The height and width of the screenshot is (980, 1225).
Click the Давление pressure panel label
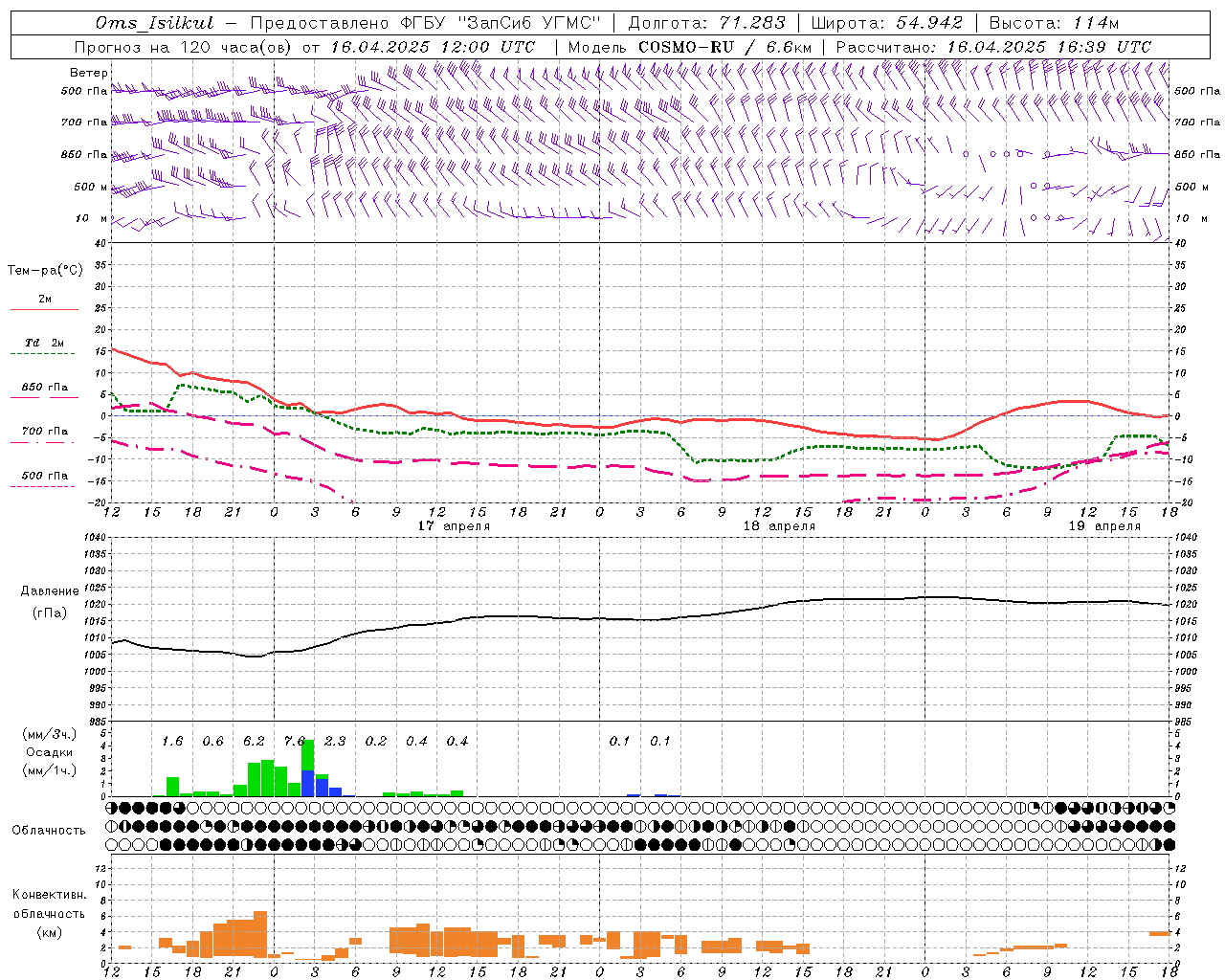(x=50, y=591)
